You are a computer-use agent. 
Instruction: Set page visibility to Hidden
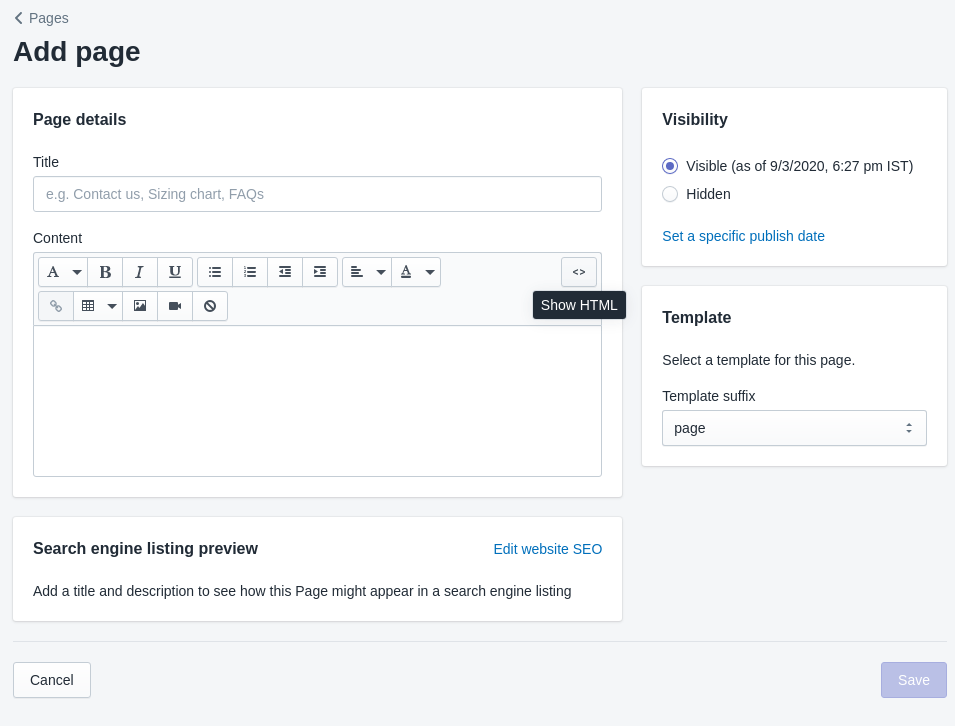670,194
